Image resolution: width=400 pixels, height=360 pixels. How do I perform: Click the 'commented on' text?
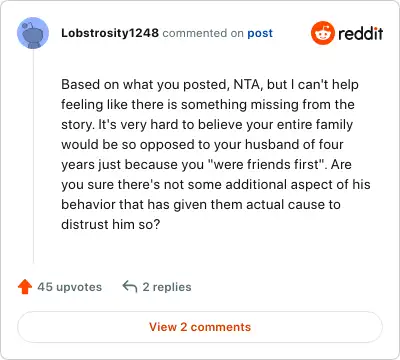click(x=203, y=33)
